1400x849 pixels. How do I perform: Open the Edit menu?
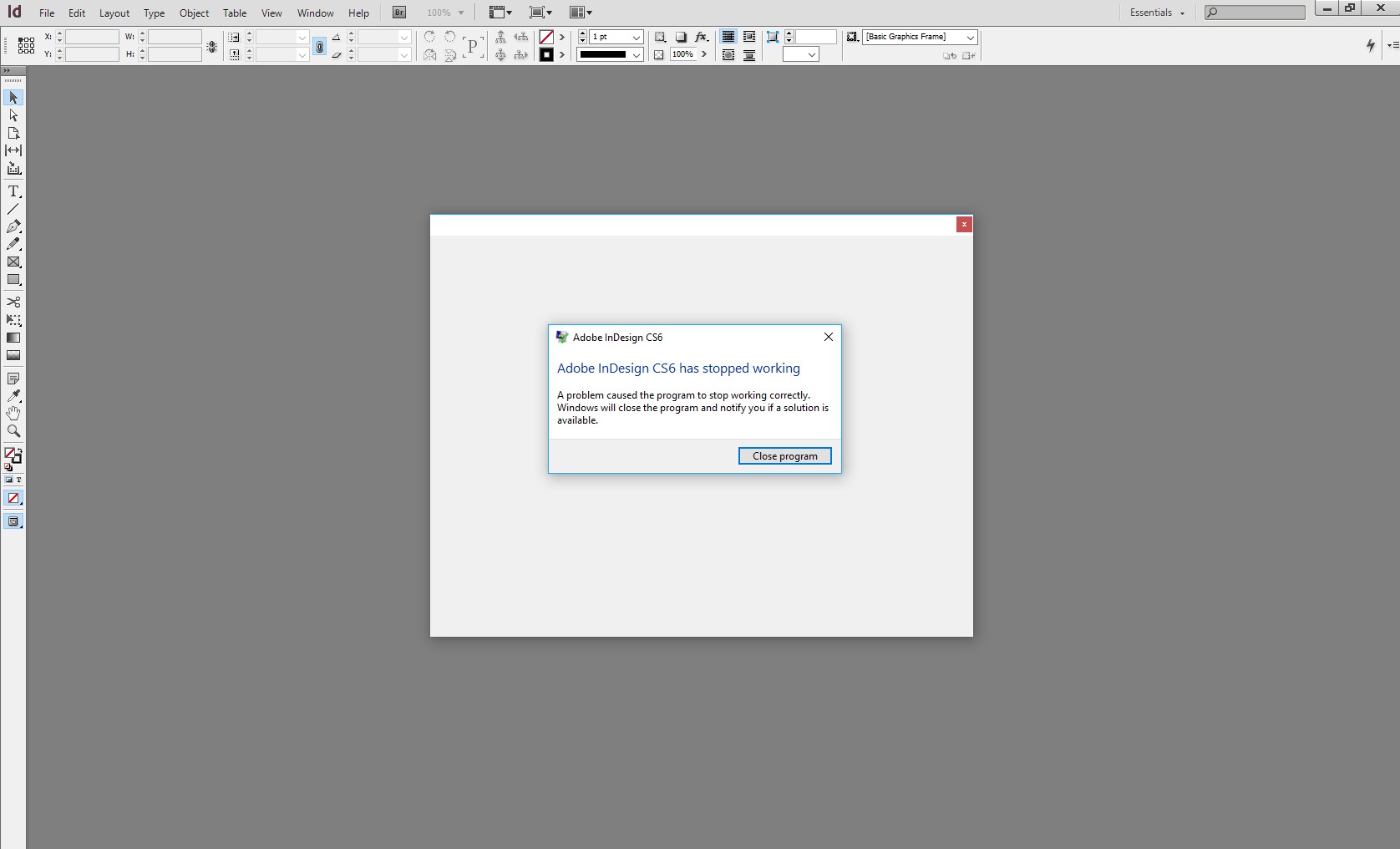tap(77, 13)
